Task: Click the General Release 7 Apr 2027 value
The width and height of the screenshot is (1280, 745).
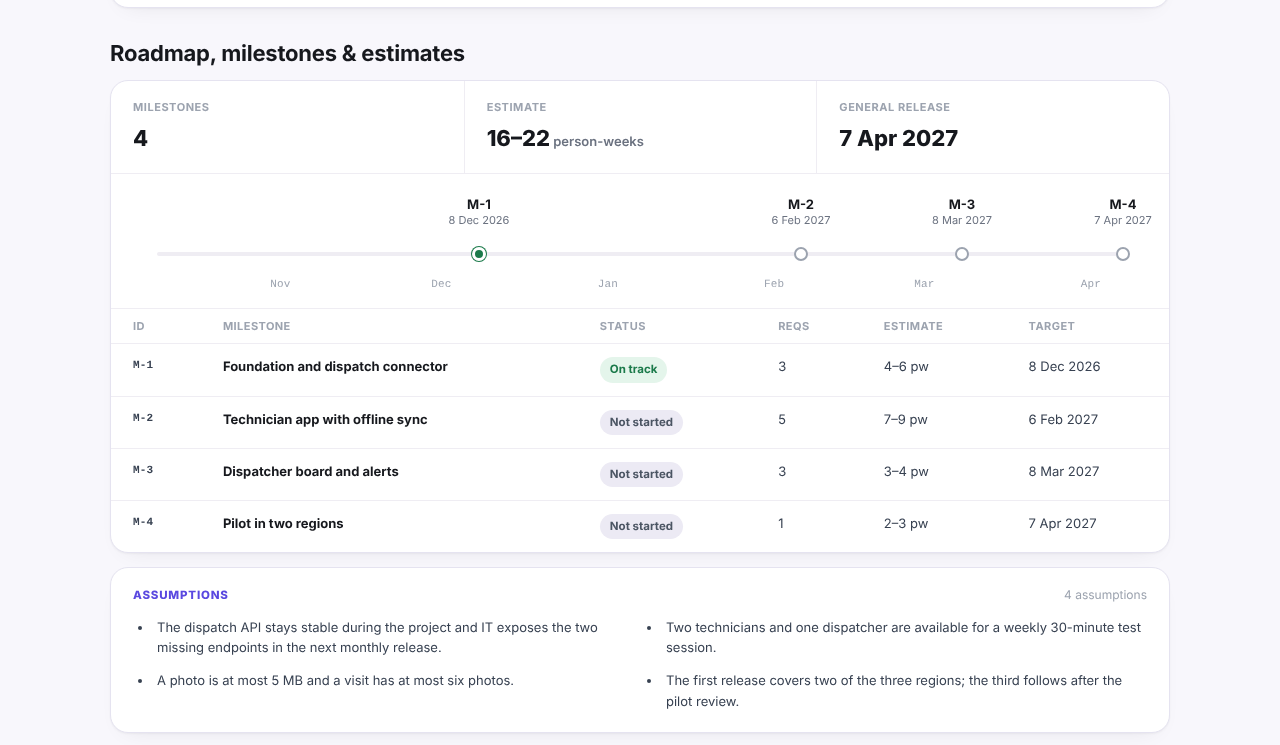Action: pyautogui.click(x=899, y=139)
